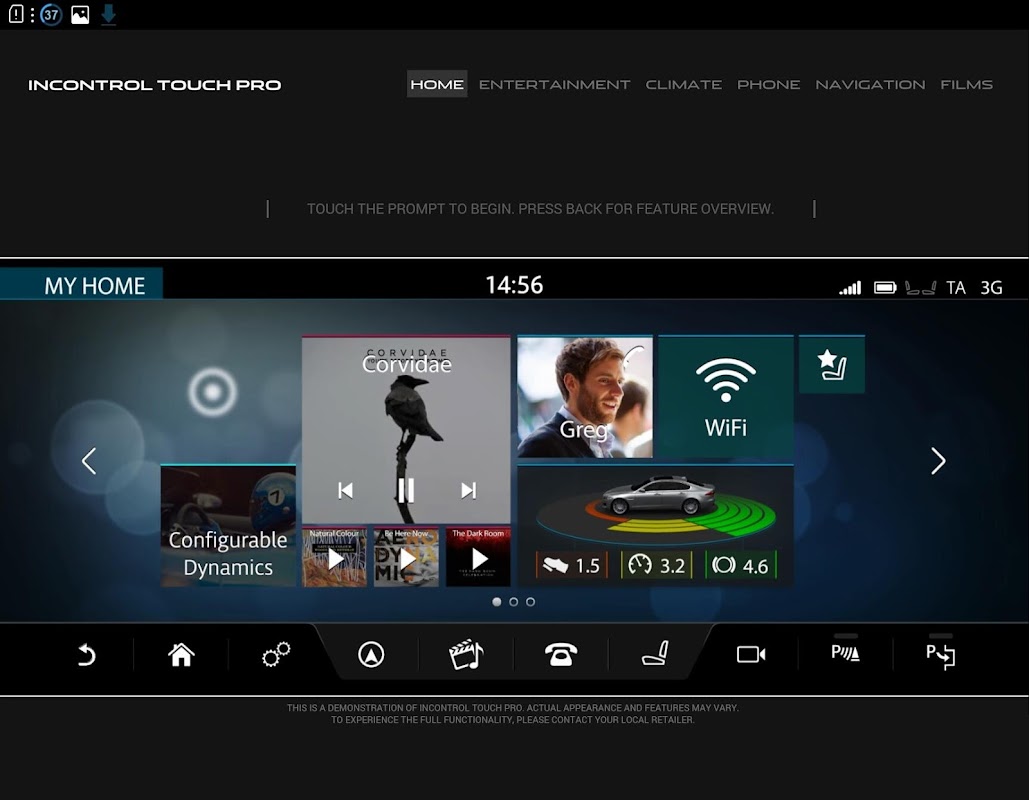Go to home via house icon
This screenshot has height=800, width=1029.
181,654
